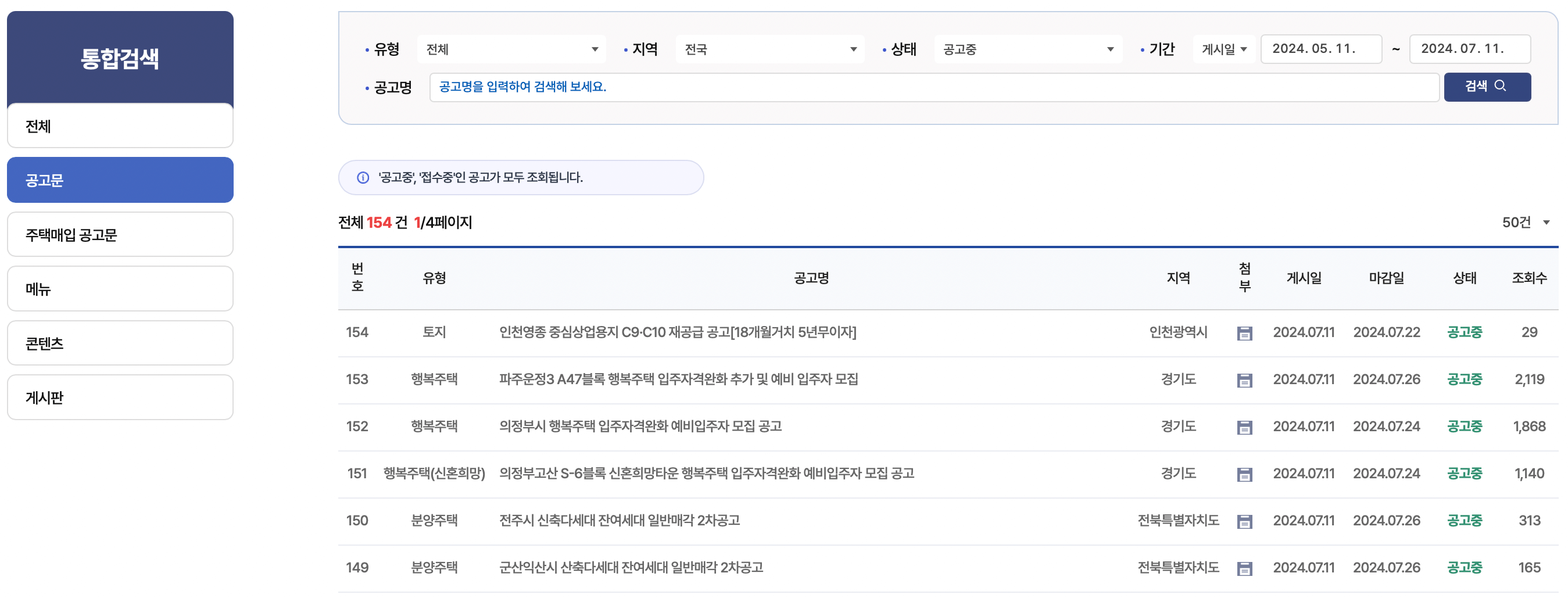Open attachment for 군산익산시 announcement 149
The height and width of the screenshot is (598, 1568).
pos(1245,567)
